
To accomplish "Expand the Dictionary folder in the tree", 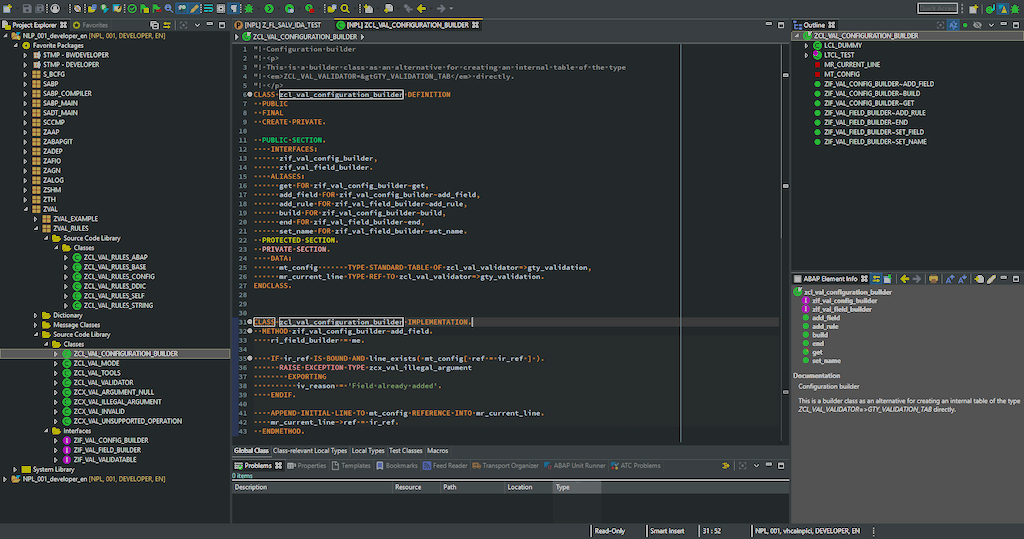I will point(35,315).
